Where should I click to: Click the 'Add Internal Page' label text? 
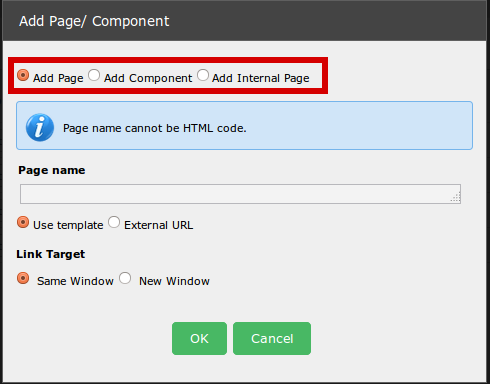tap(261, 78)
